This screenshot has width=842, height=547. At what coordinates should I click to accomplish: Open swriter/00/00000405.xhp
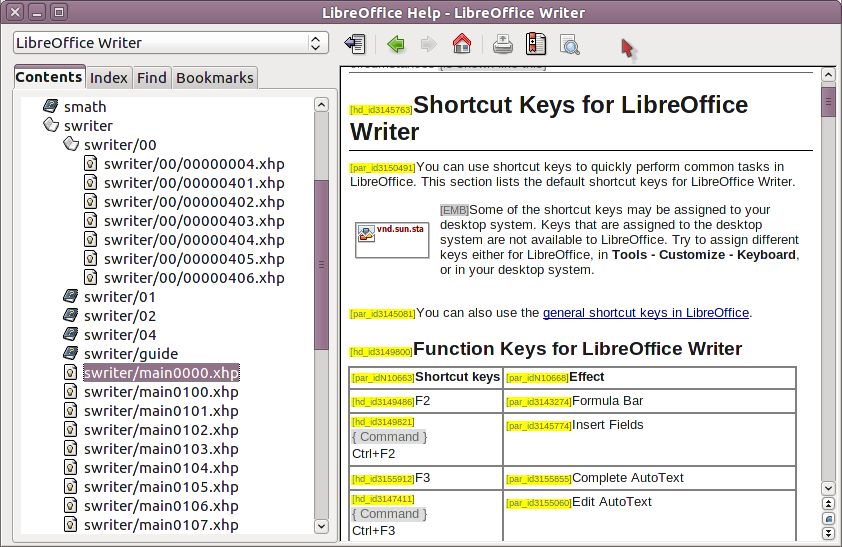(x=194, y=259)
